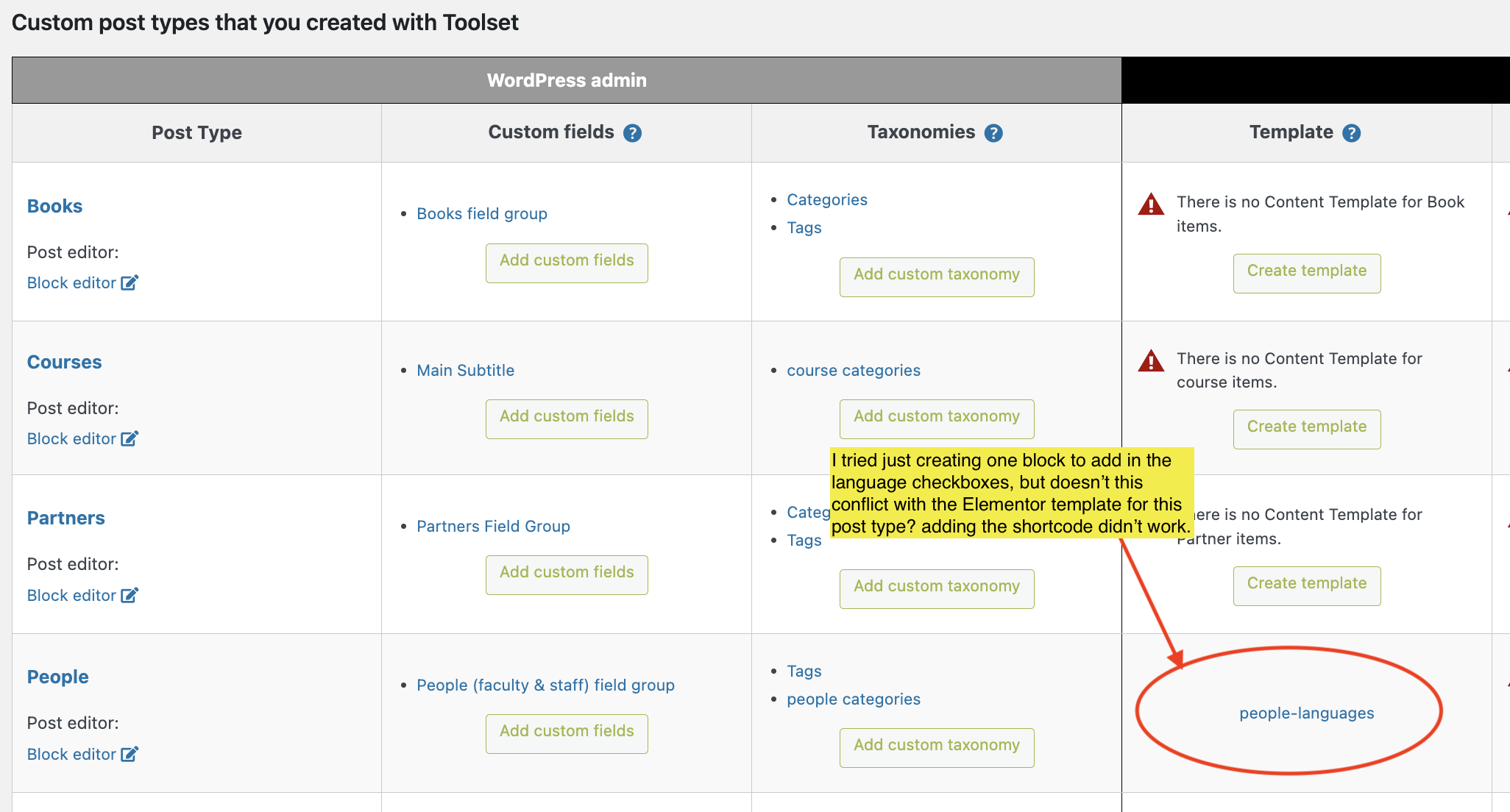Image resolution: width=1510 pixels, height=812 pixels.
Task: Open the Main Subtitle field group link
Action: tap(465, 370)
